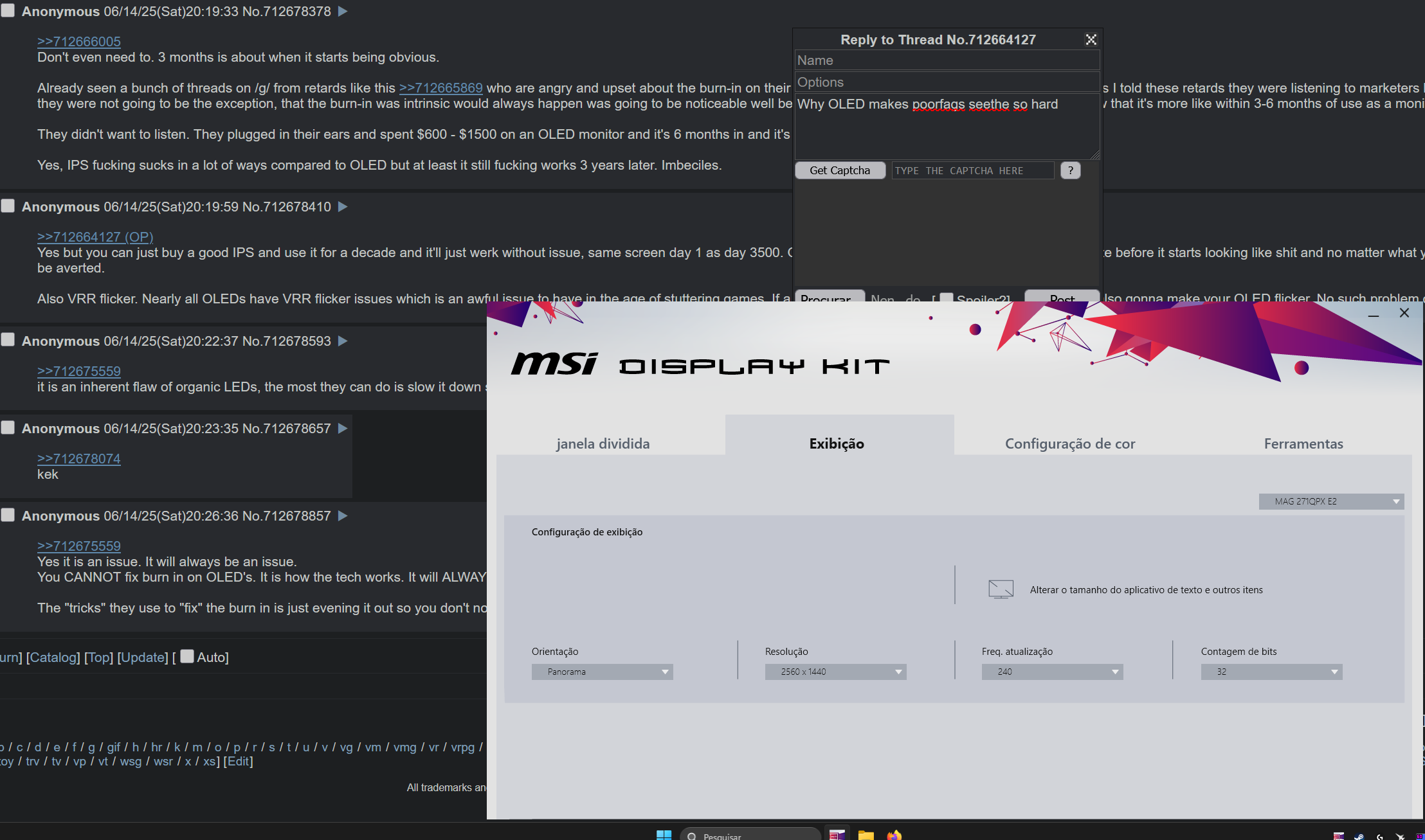Open File Explorer from the taskbar
This screenshot has height=840, width=1425.
click(866, 834)
